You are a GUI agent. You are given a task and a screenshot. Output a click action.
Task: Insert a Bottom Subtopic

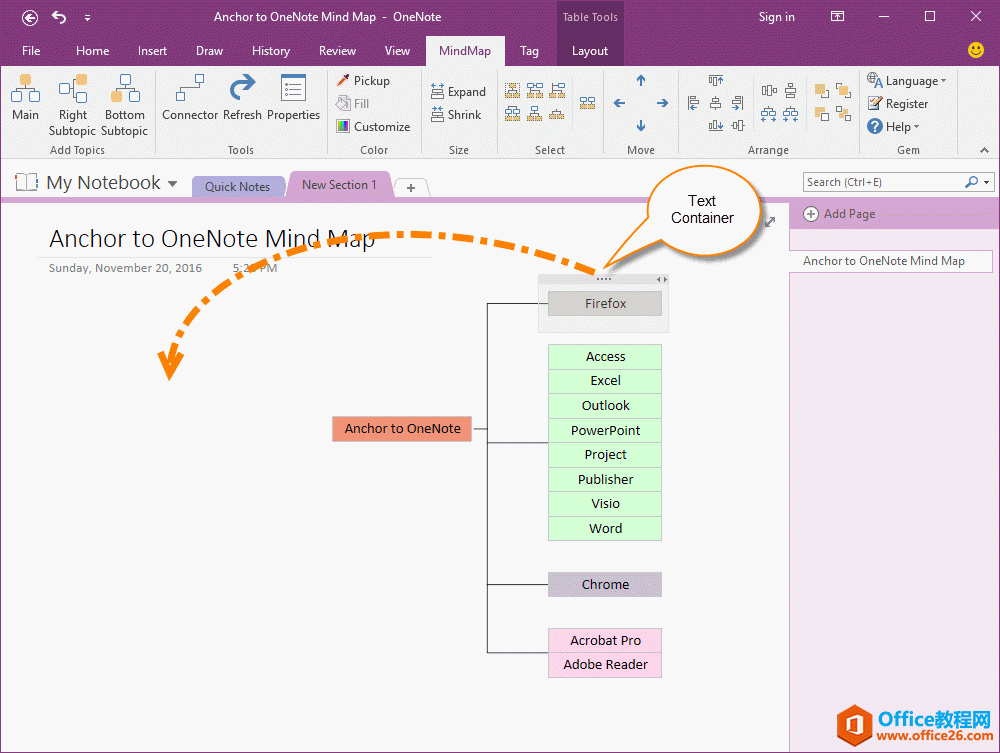(x=124, y=105)
